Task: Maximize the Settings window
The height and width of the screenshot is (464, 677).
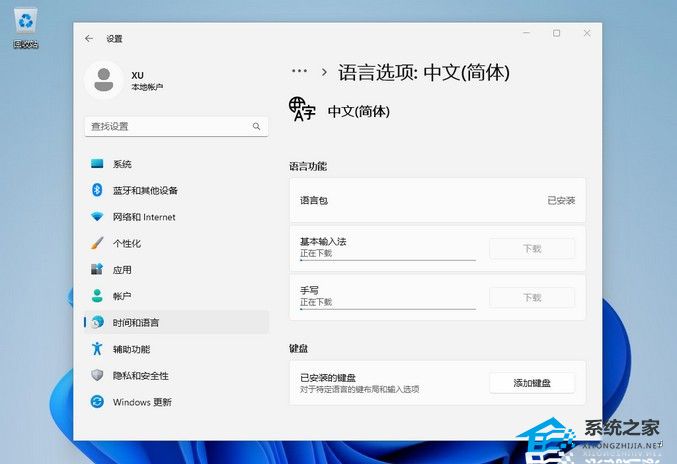Action: point(557,33)
